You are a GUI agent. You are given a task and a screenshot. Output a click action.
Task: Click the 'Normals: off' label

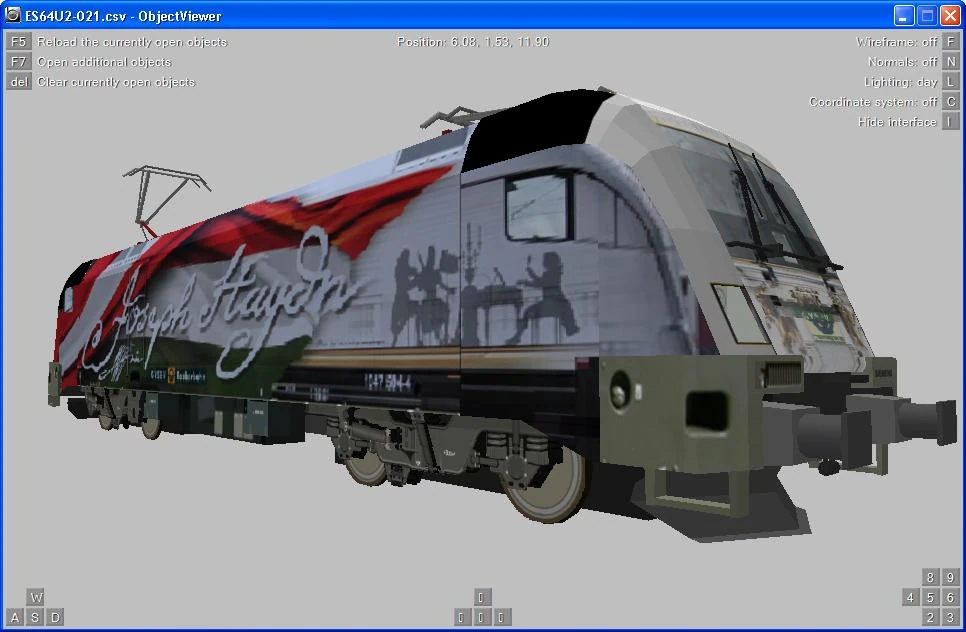pos(903,62)
